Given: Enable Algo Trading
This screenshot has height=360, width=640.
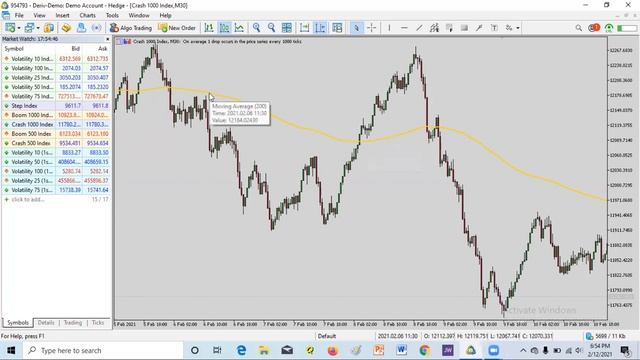Looking at the screenshot, I should [x=131, y=28].
